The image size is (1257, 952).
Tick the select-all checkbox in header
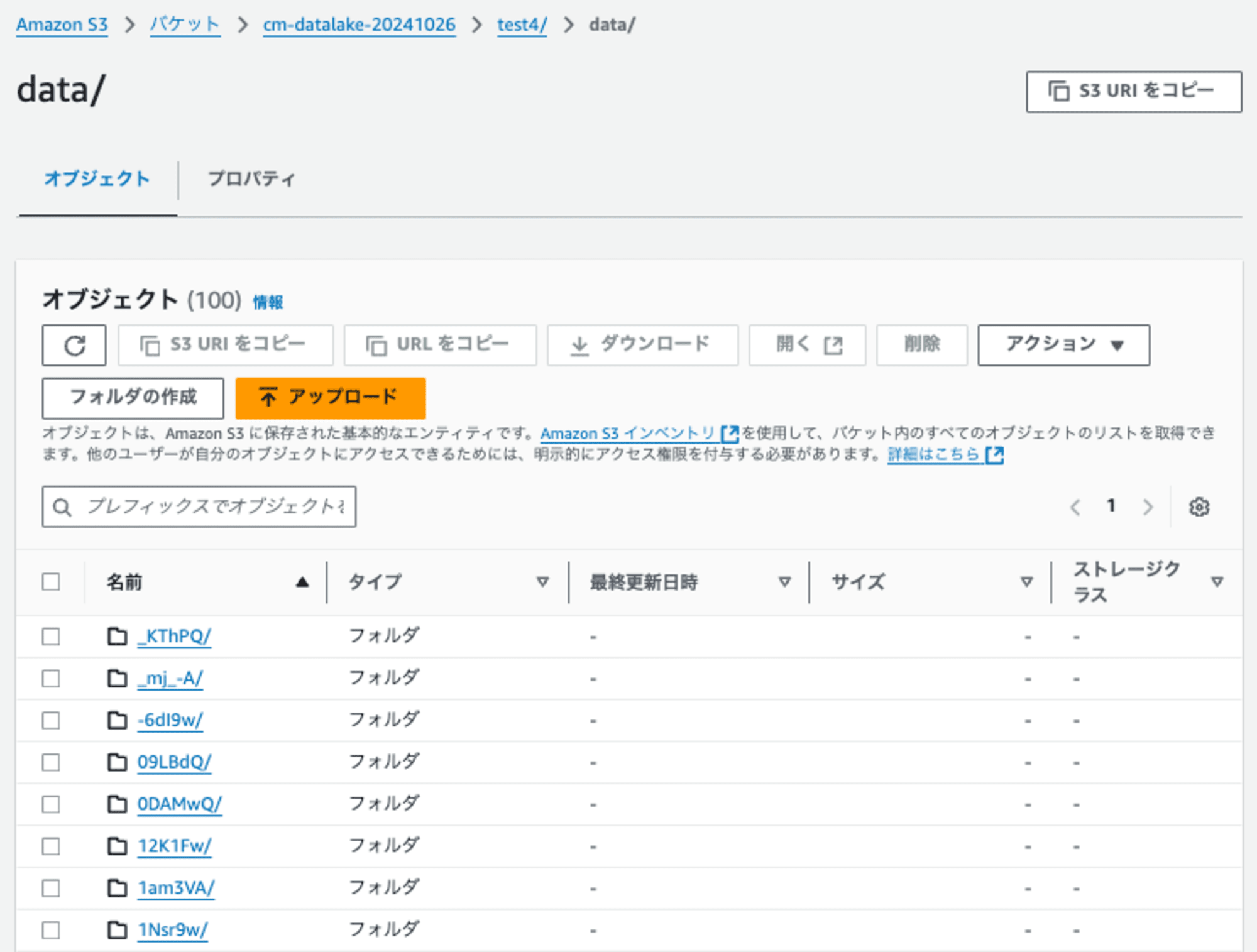point(51,582)
